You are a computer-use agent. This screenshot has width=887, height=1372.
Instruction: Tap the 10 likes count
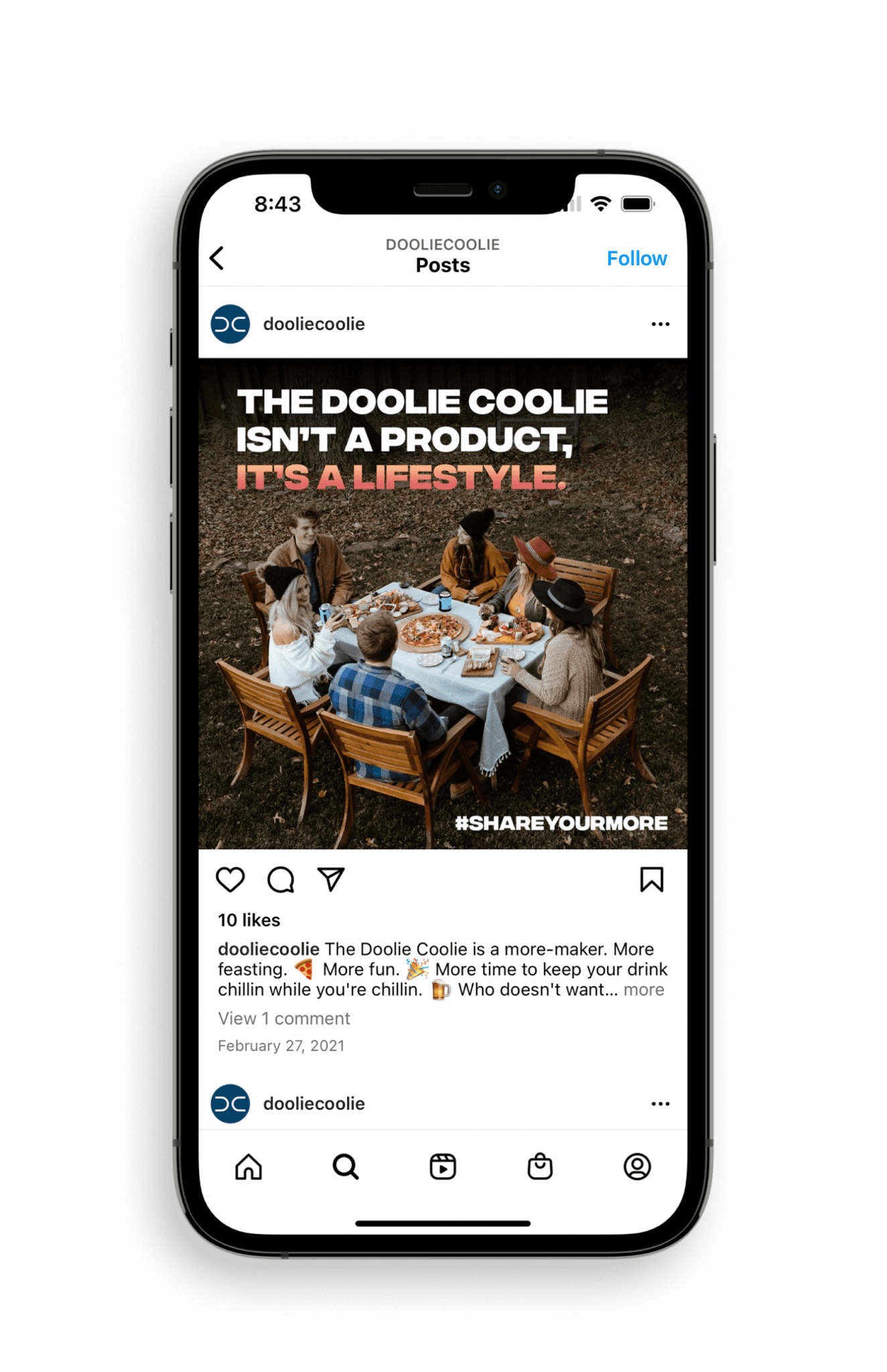pos(249,920)
